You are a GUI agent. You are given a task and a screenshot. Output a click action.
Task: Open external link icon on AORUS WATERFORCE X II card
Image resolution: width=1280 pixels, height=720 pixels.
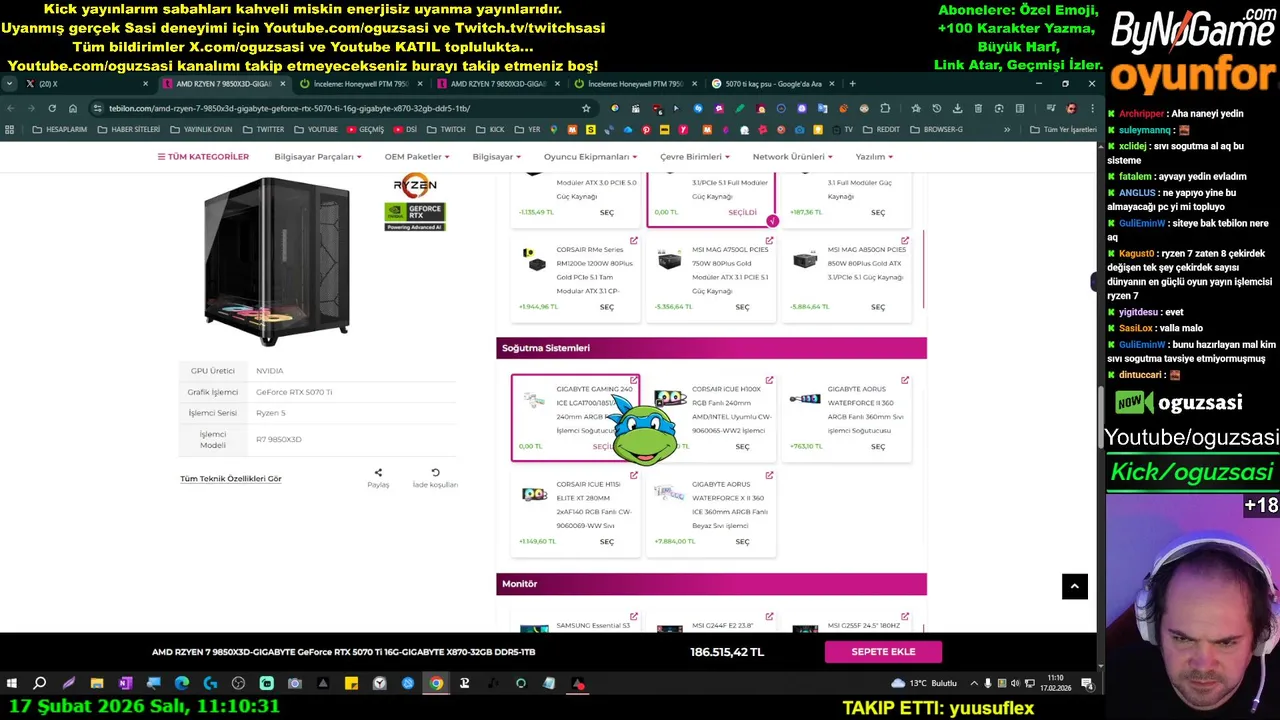[x=769, y=475]
